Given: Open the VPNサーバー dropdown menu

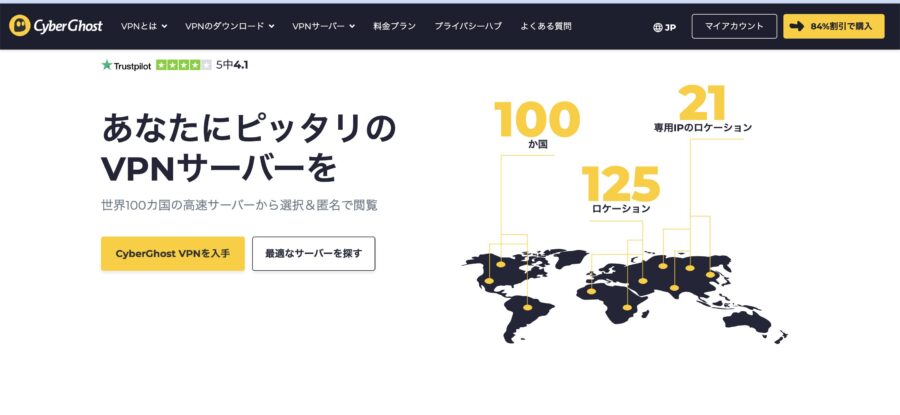Looking at the screenshot, I should coord(323,26).
